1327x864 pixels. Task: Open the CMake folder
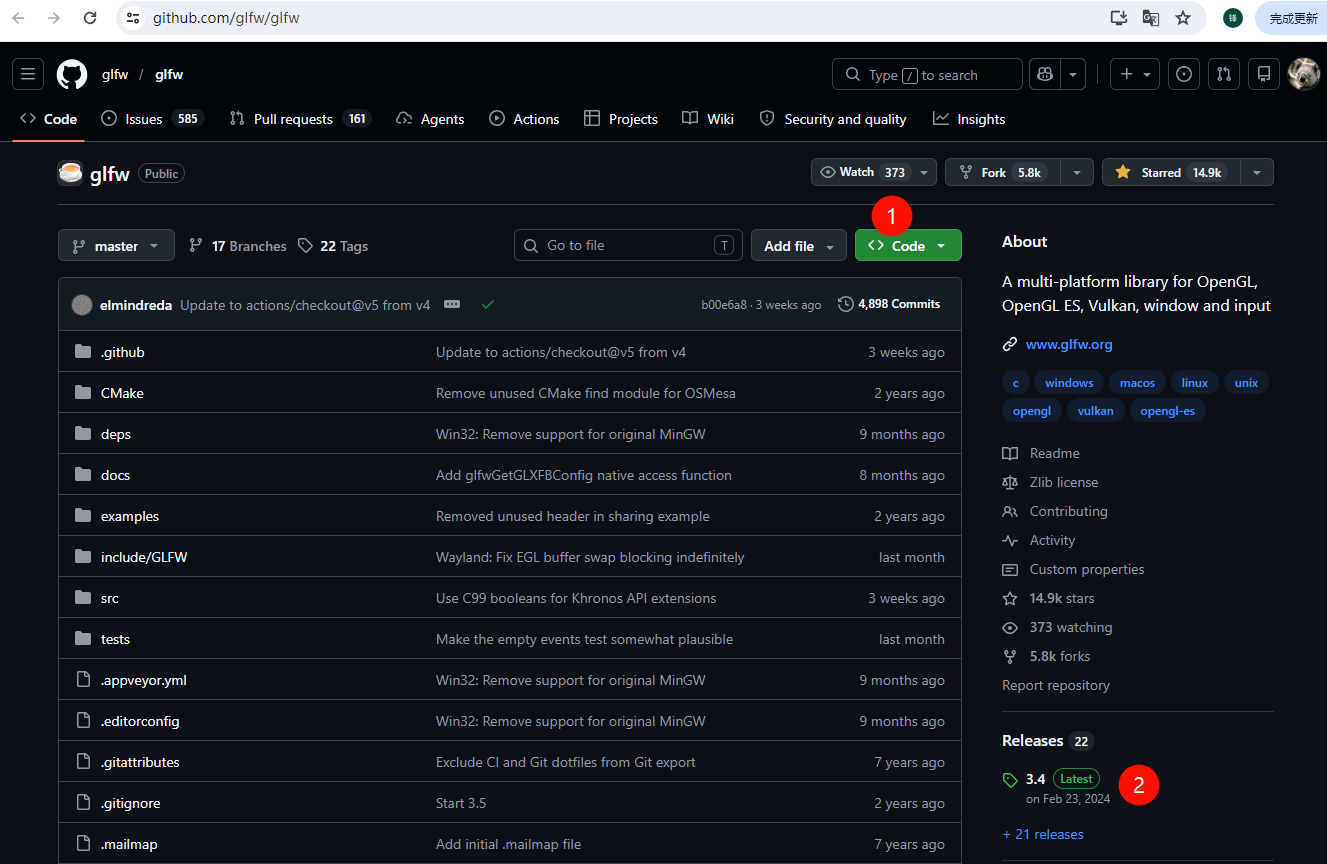(122, 393)
